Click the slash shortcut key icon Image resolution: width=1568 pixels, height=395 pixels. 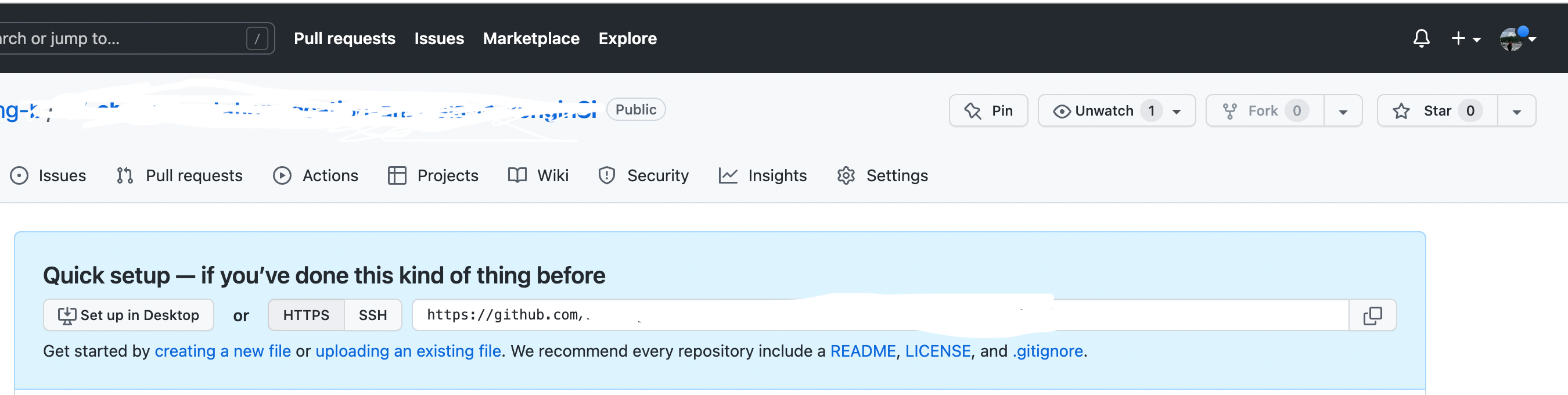(x=257, y=38)
